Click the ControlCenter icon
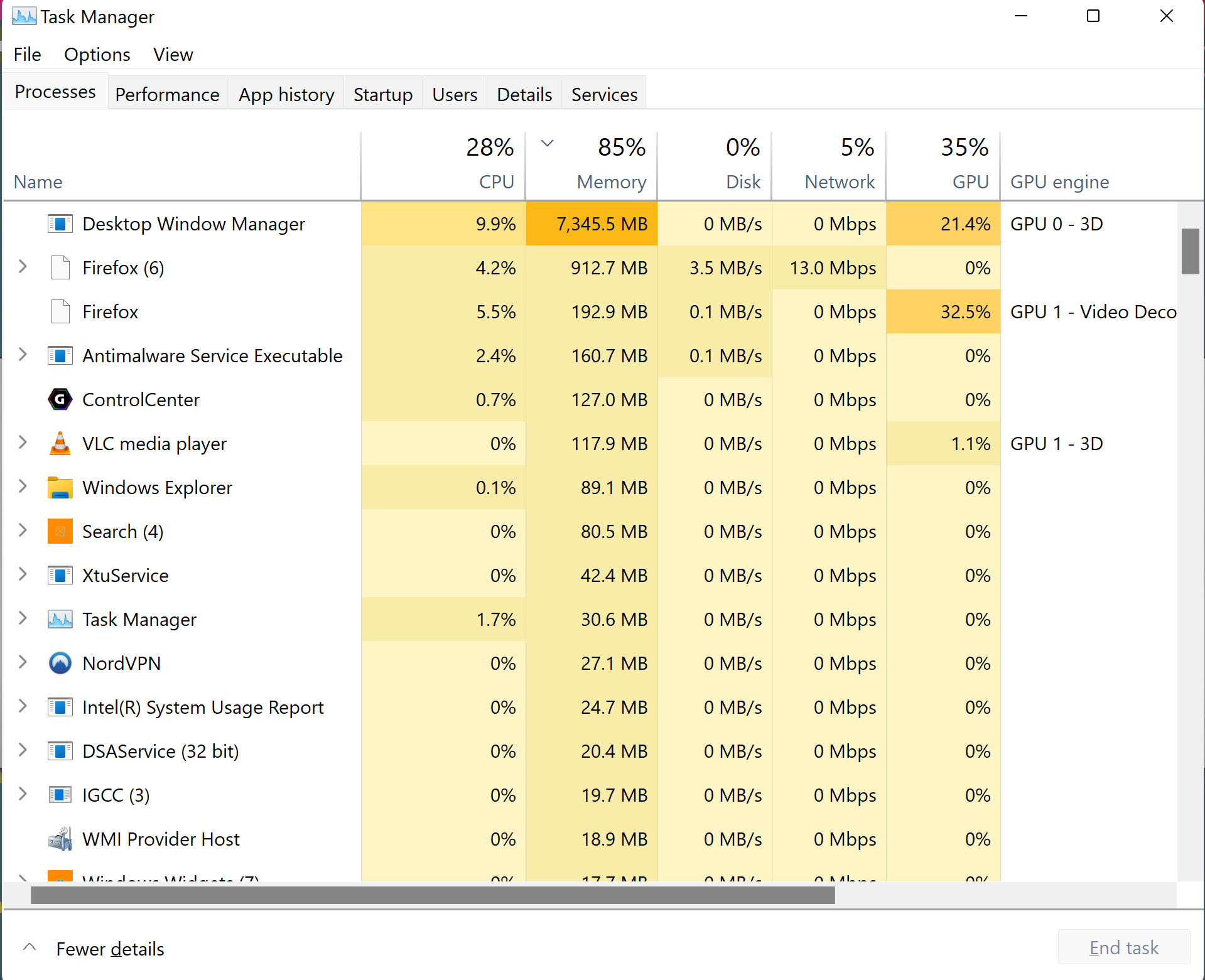 point(60,399)
